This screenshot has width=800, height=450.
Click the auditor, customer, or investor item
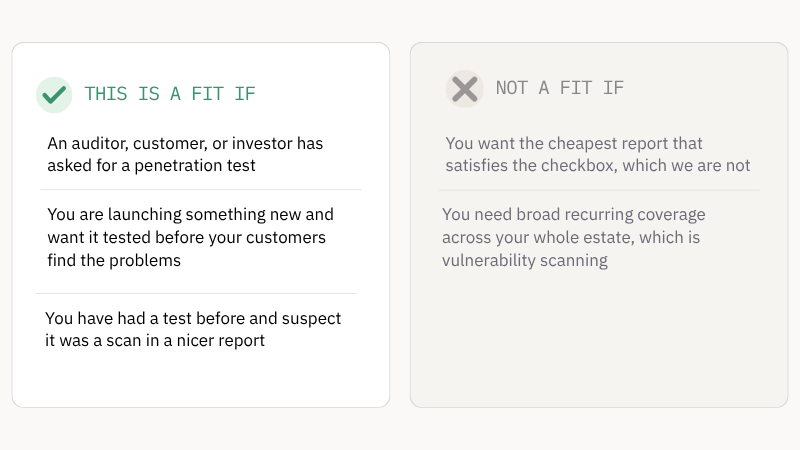185,154
